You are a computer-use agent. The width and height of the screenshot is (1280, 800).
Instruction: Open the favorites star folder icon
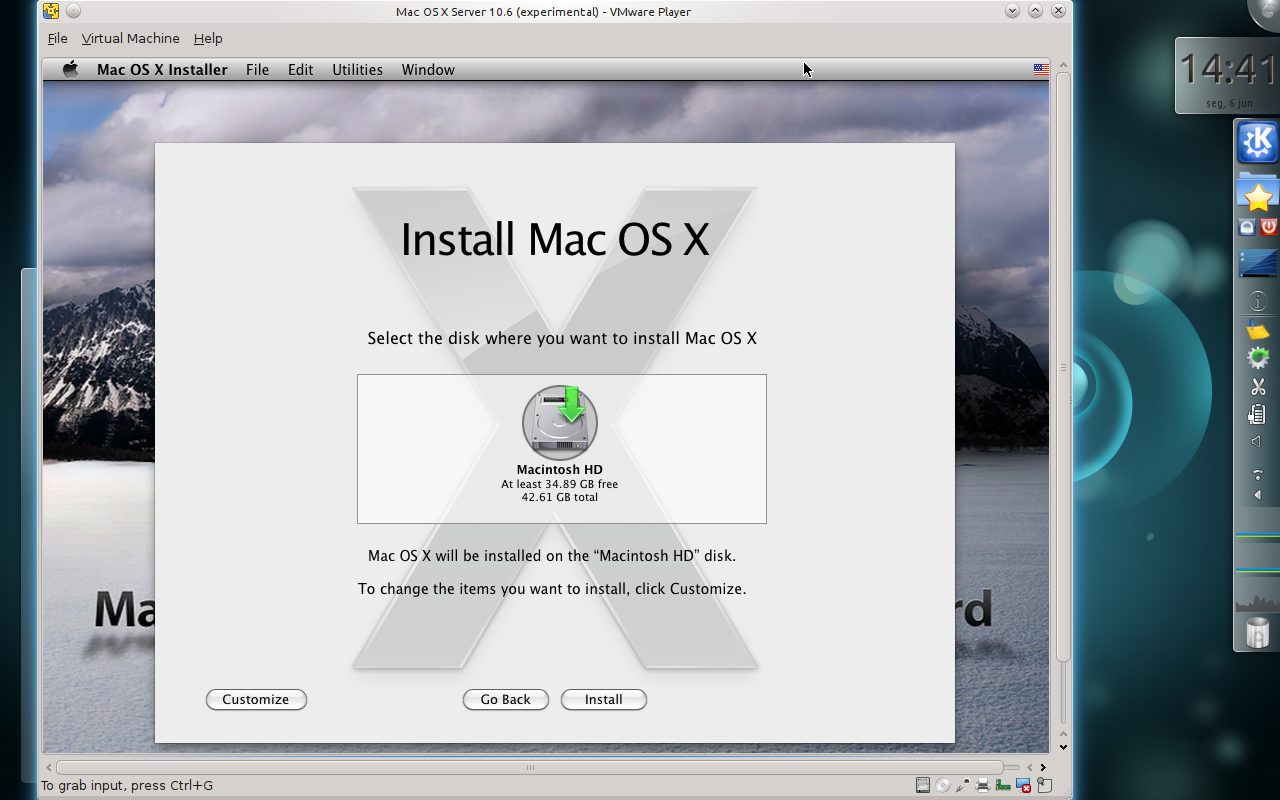(x=1258, y=195)
